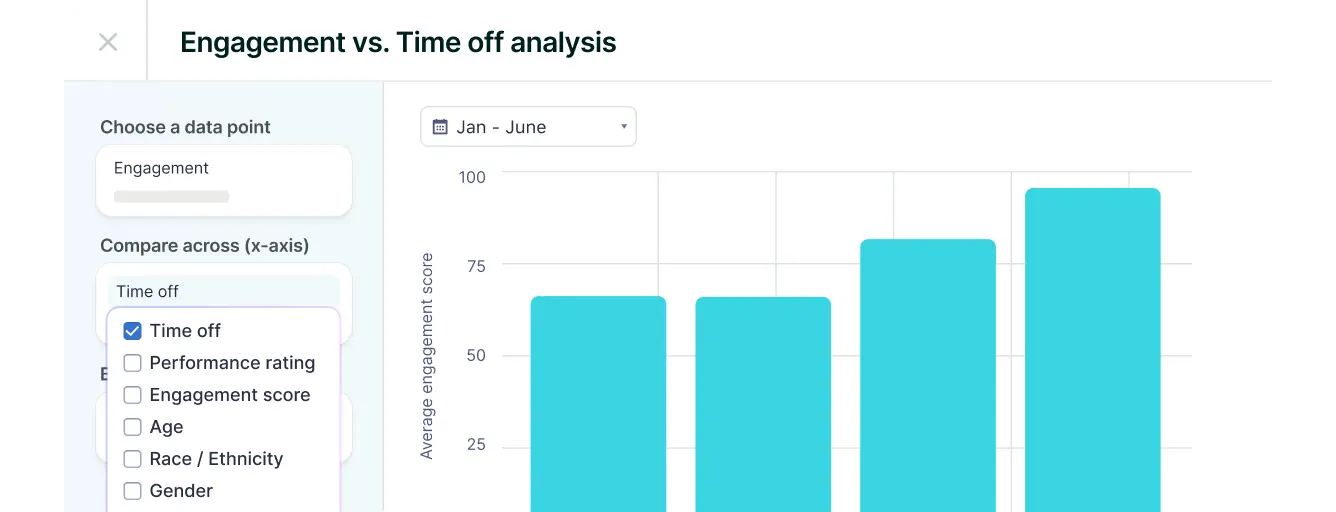This screenshot has width=1336, height=512.
Task: Open the Engagement data point selector
Action: [x=223, y=180]
